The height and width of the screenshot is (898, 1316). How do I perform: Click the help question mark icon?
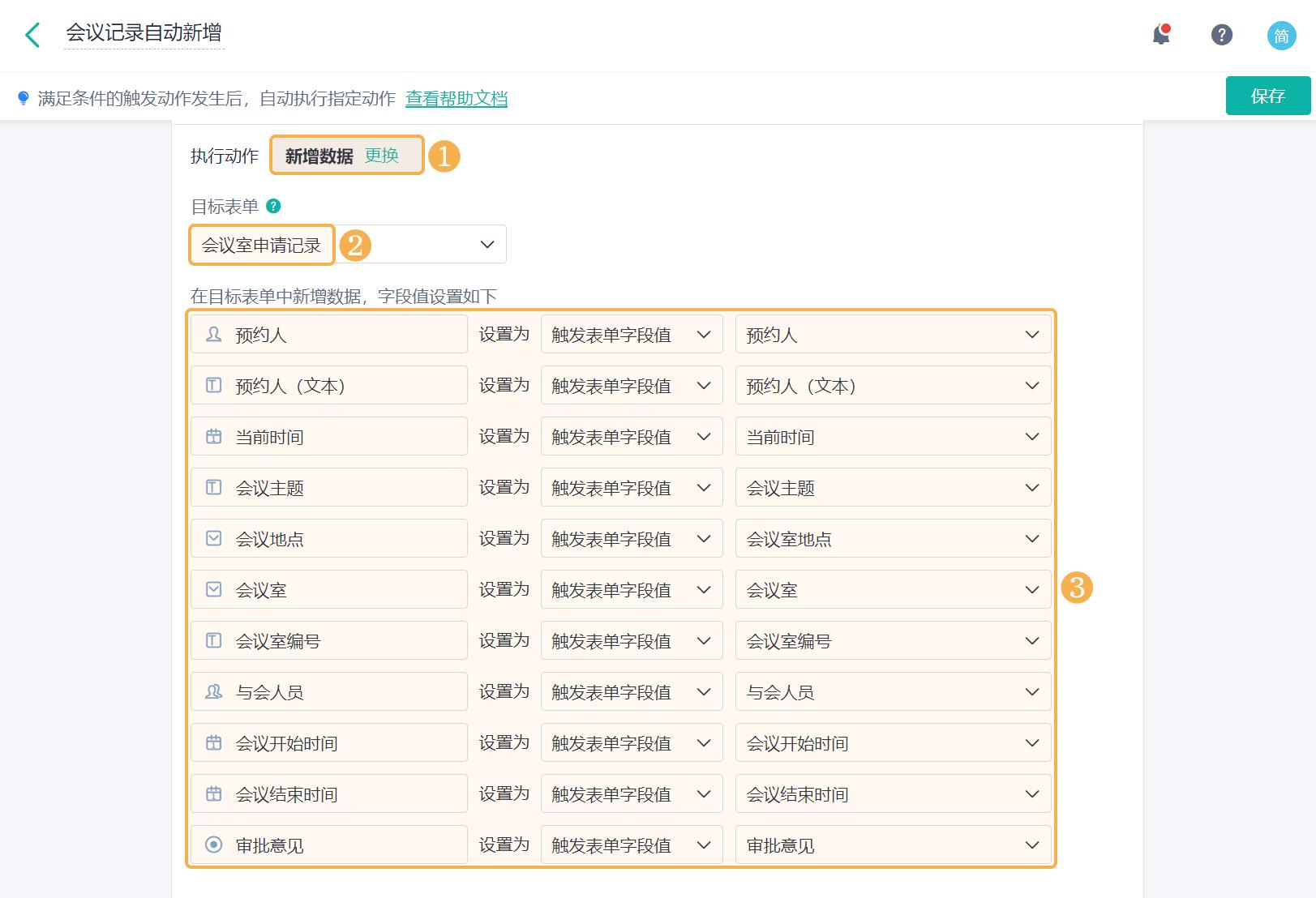coord(1220,35)
